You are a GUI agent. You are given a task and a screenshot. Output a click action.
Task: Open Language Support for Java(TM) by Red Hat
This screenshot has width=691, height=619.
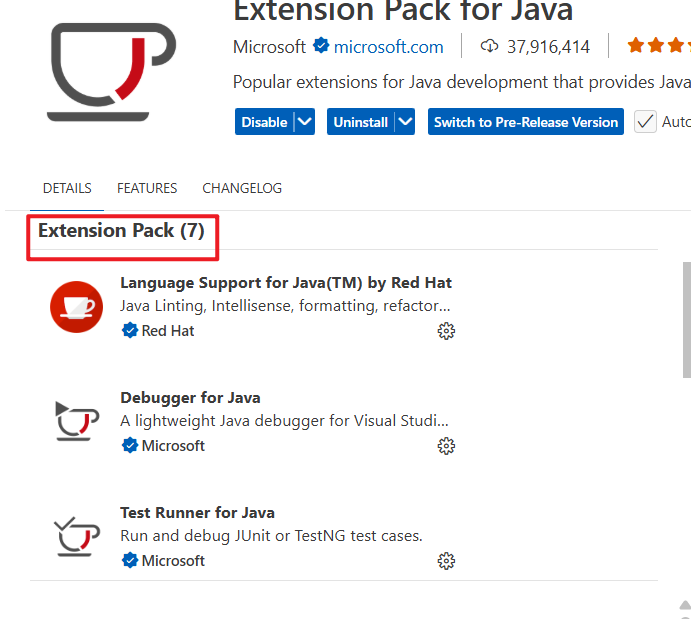point(286,283)
